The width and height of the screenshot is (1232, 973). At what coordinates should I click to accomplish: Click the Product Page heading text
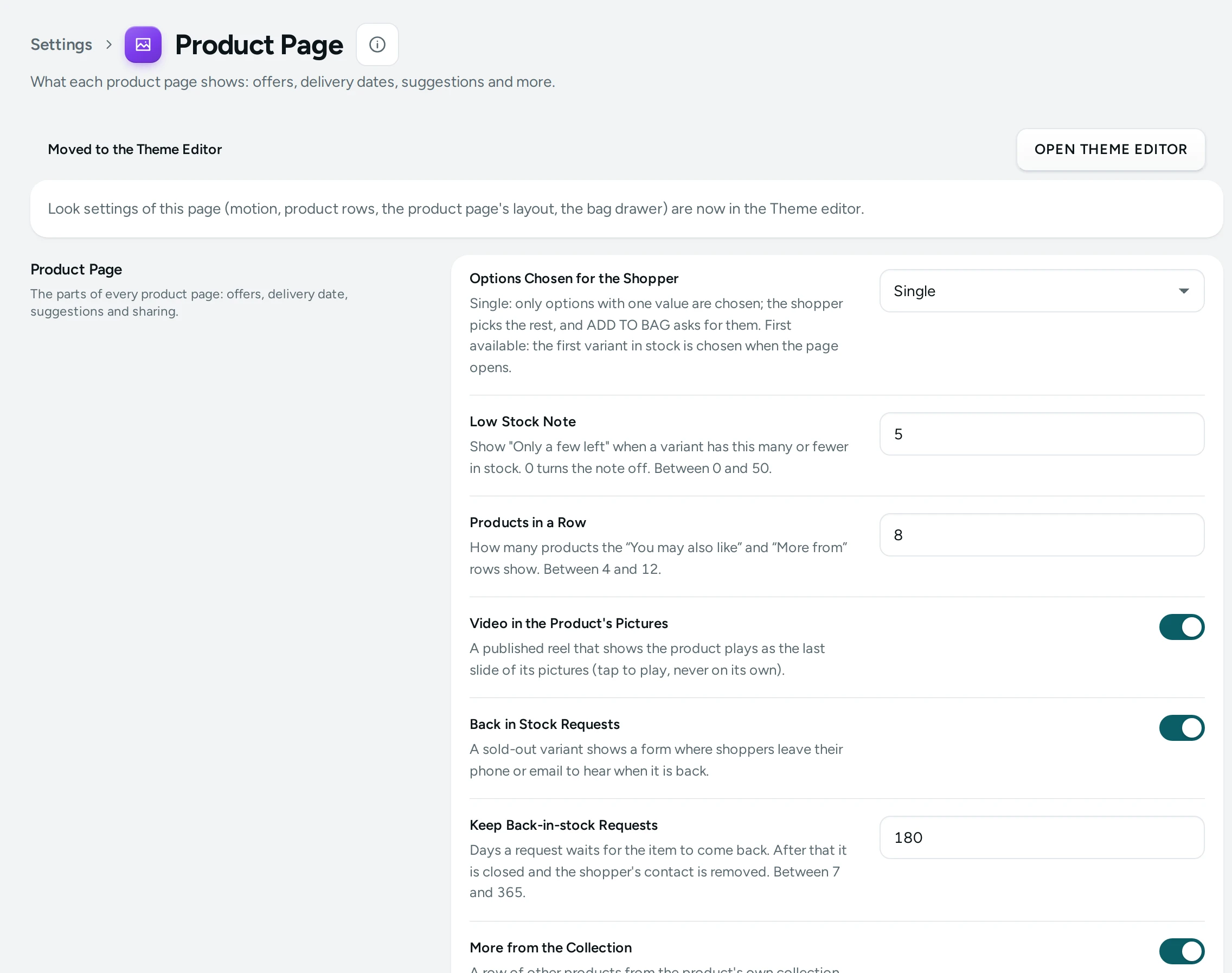pyautogui.click(x=259, y=44)
